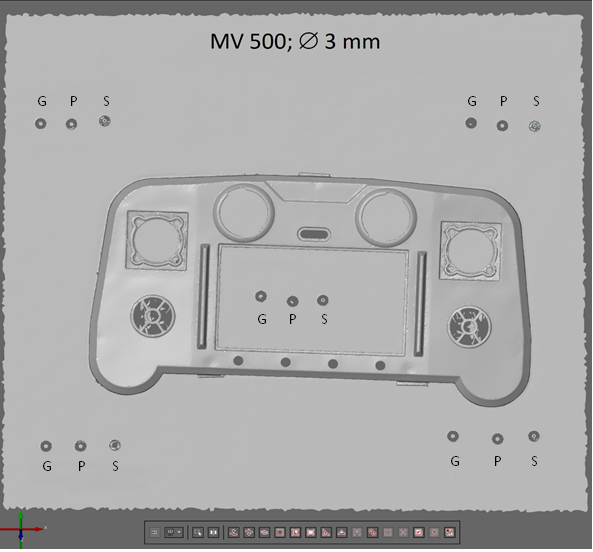Click the oval slot above the screen recess

click(x=314, y=235)
